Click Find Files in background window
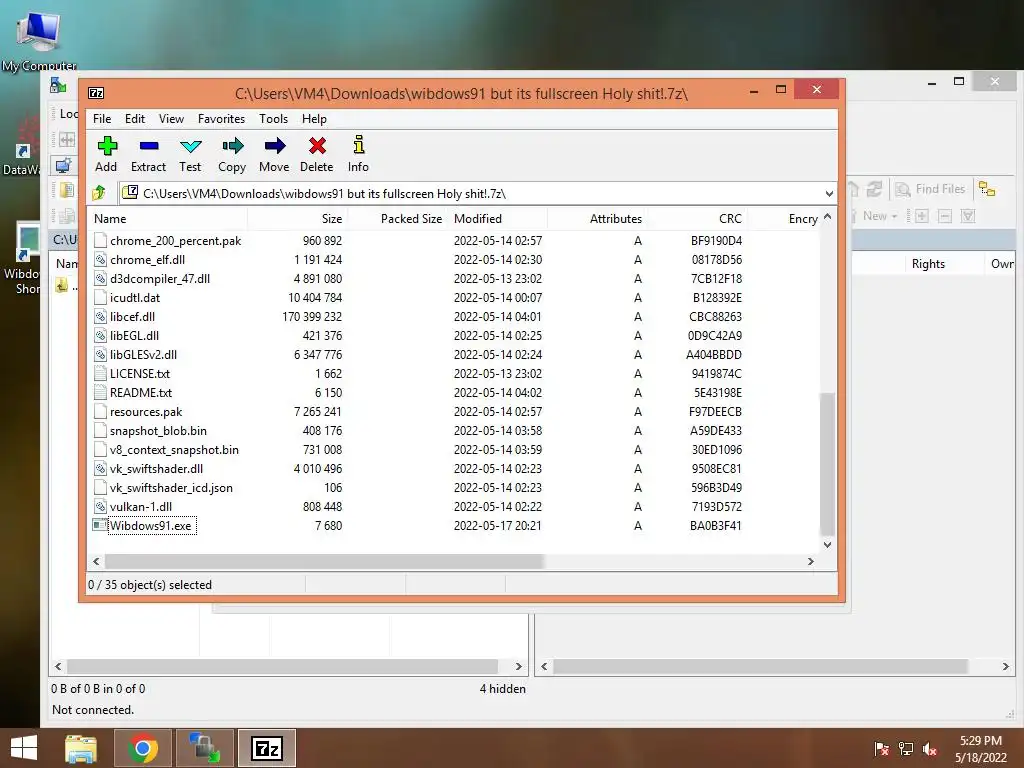This screenshot has height=768, width=1024. click(930, 189)
